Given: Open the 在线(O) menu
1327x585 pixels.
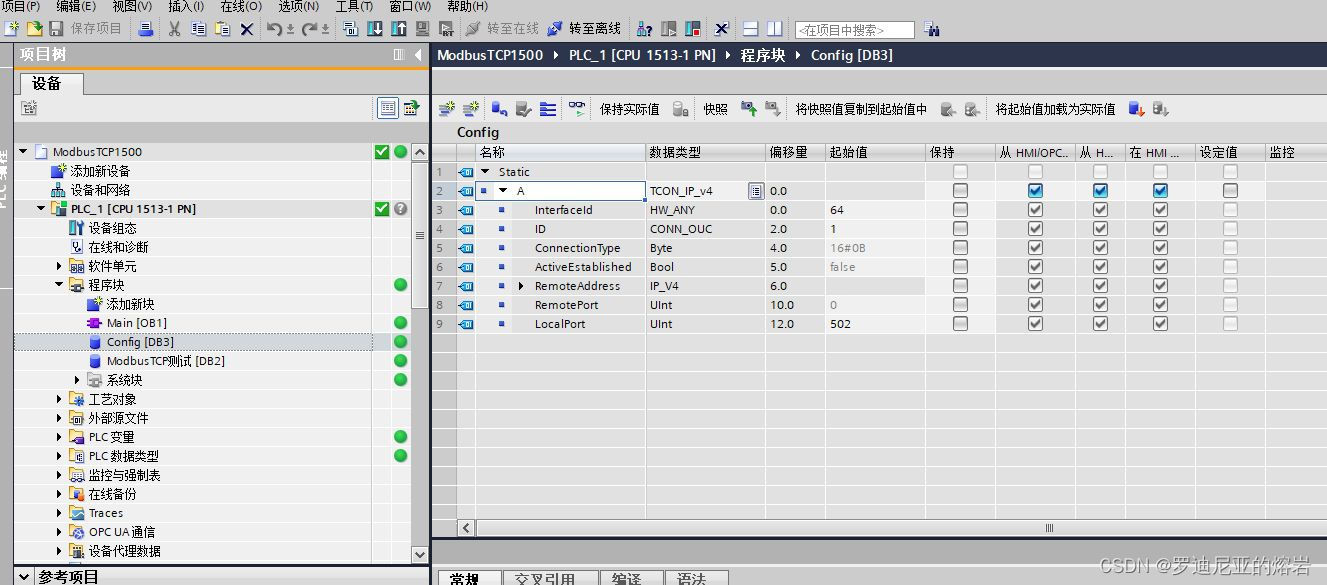Looking at the screenshot, I should (x=241, y=6).
